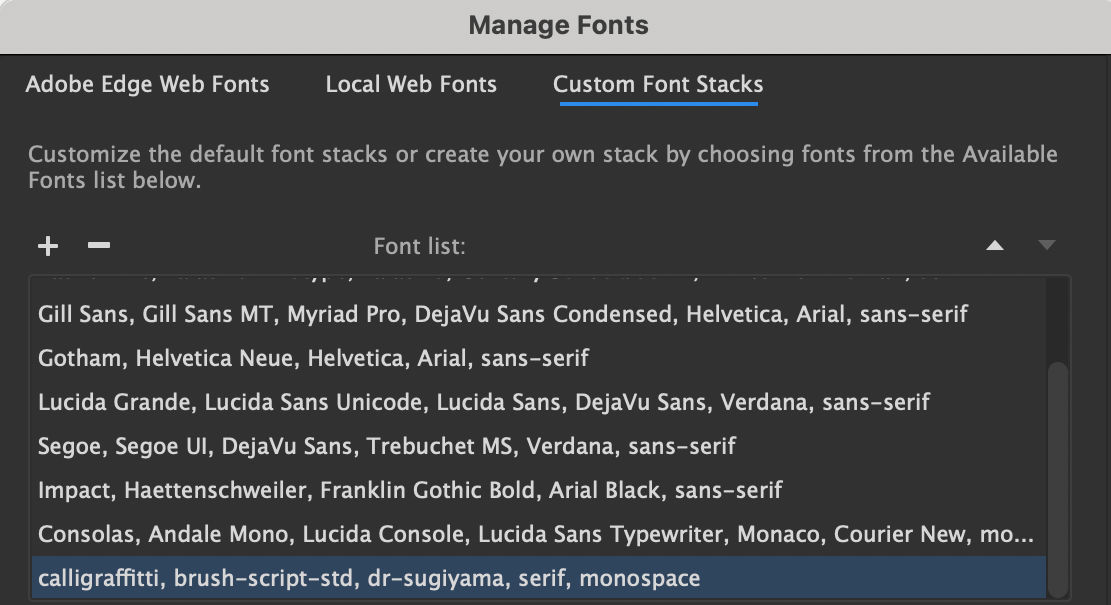Remove selected font stack with minus icon
This screenshot has height=605, width=1111.
(x=98, y=246)
